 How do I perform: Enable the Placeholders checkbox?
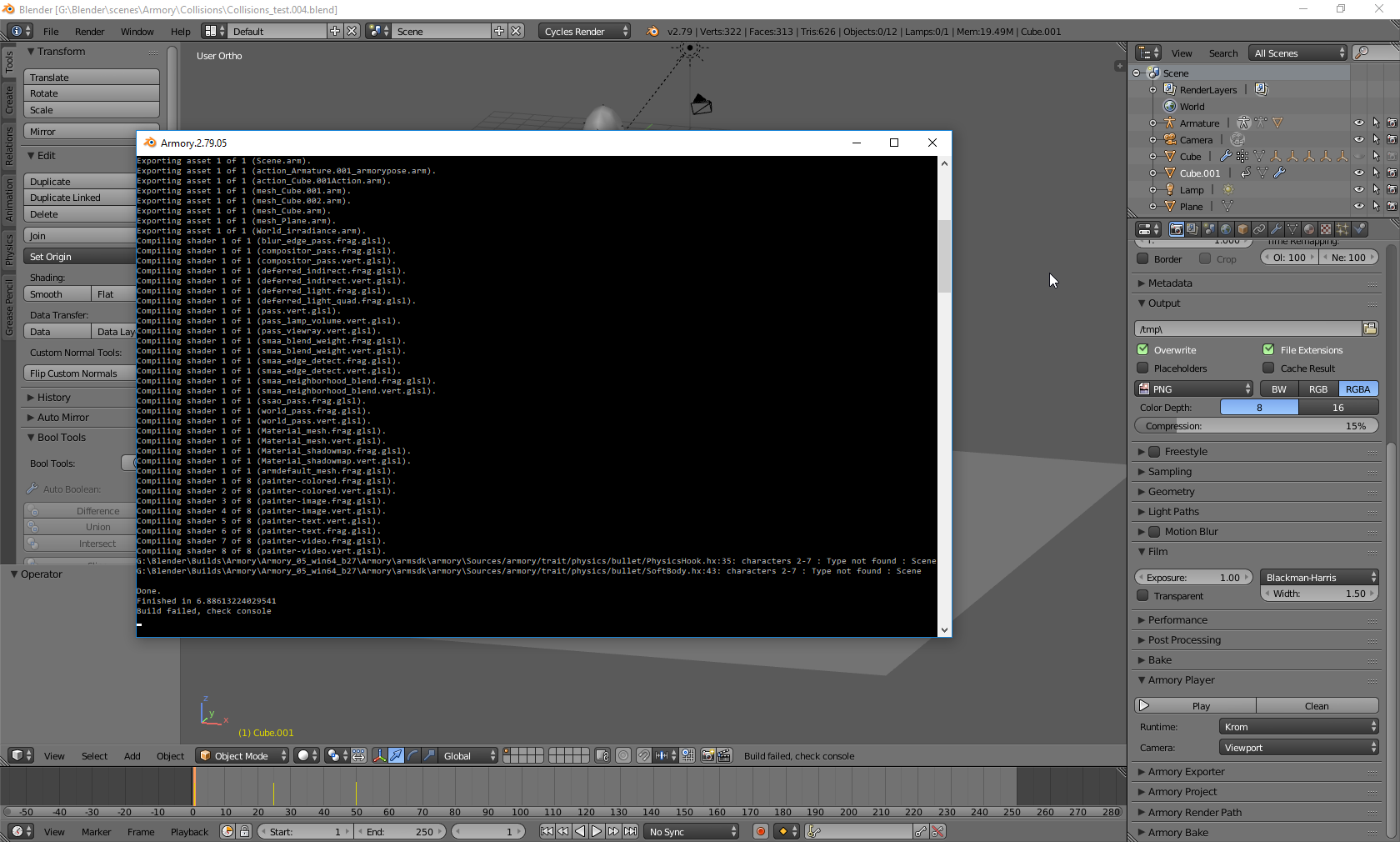tap(1142, 368)
